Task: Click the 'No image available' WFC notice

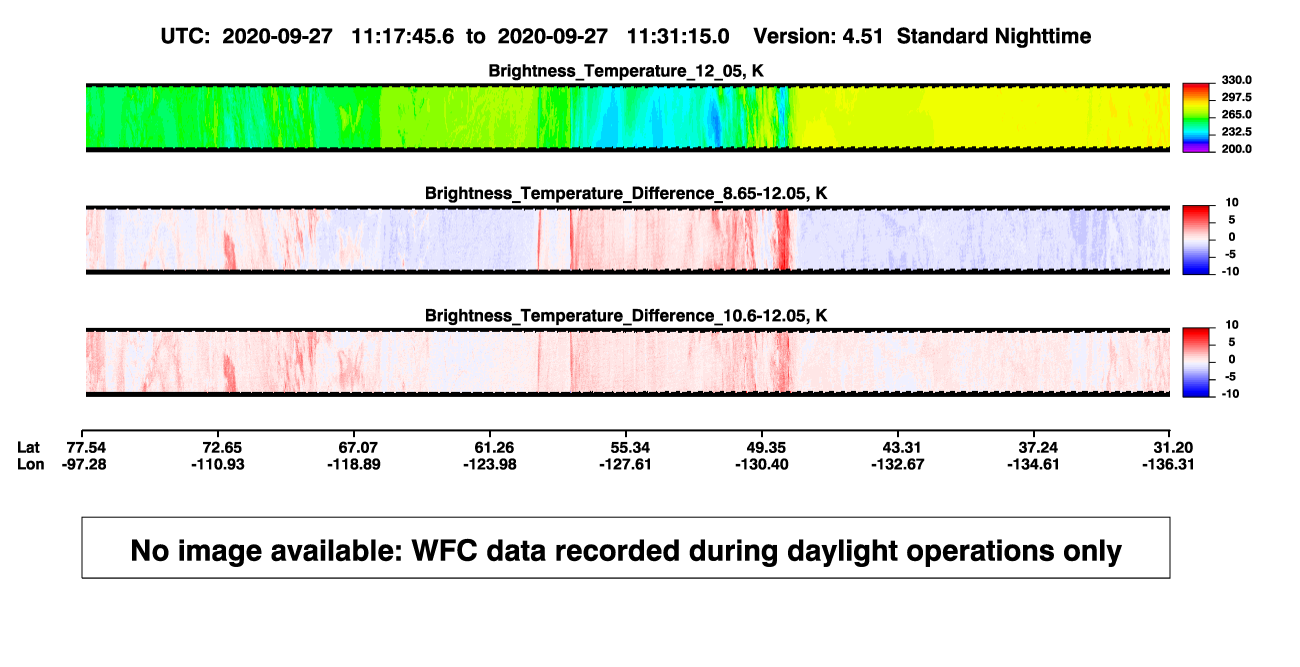Action: [x=626, y=548]
